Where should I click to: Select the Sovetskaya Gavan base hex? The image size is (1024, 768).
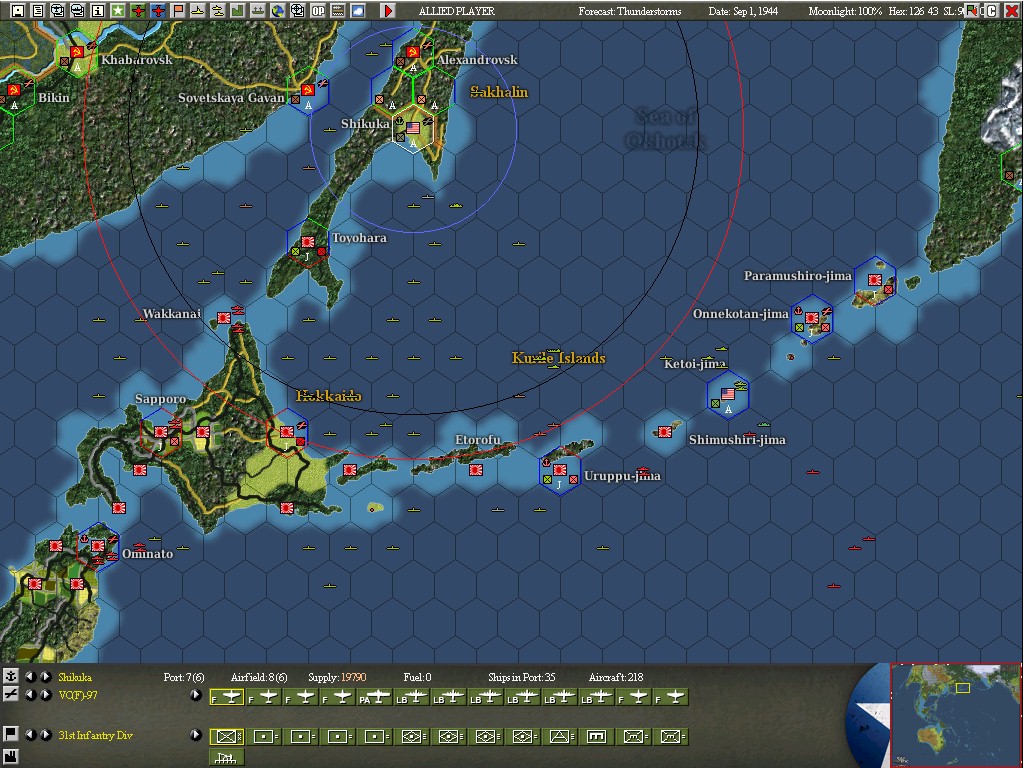308,91
